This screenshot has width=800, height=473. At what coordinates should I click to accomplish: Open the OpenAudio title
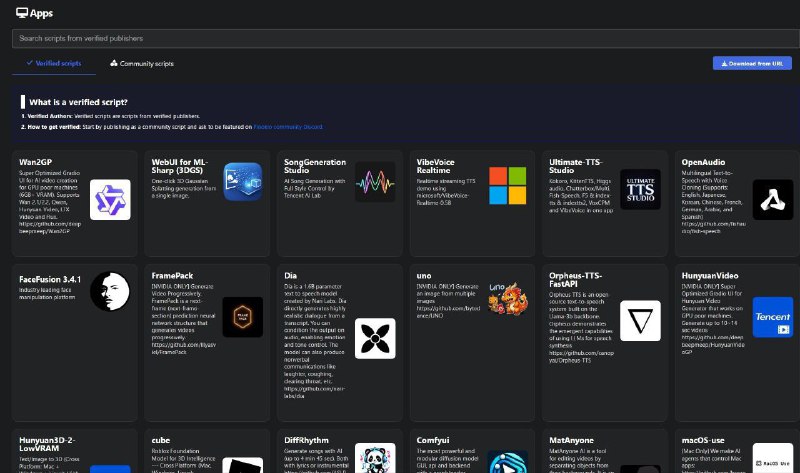[703, 162]
